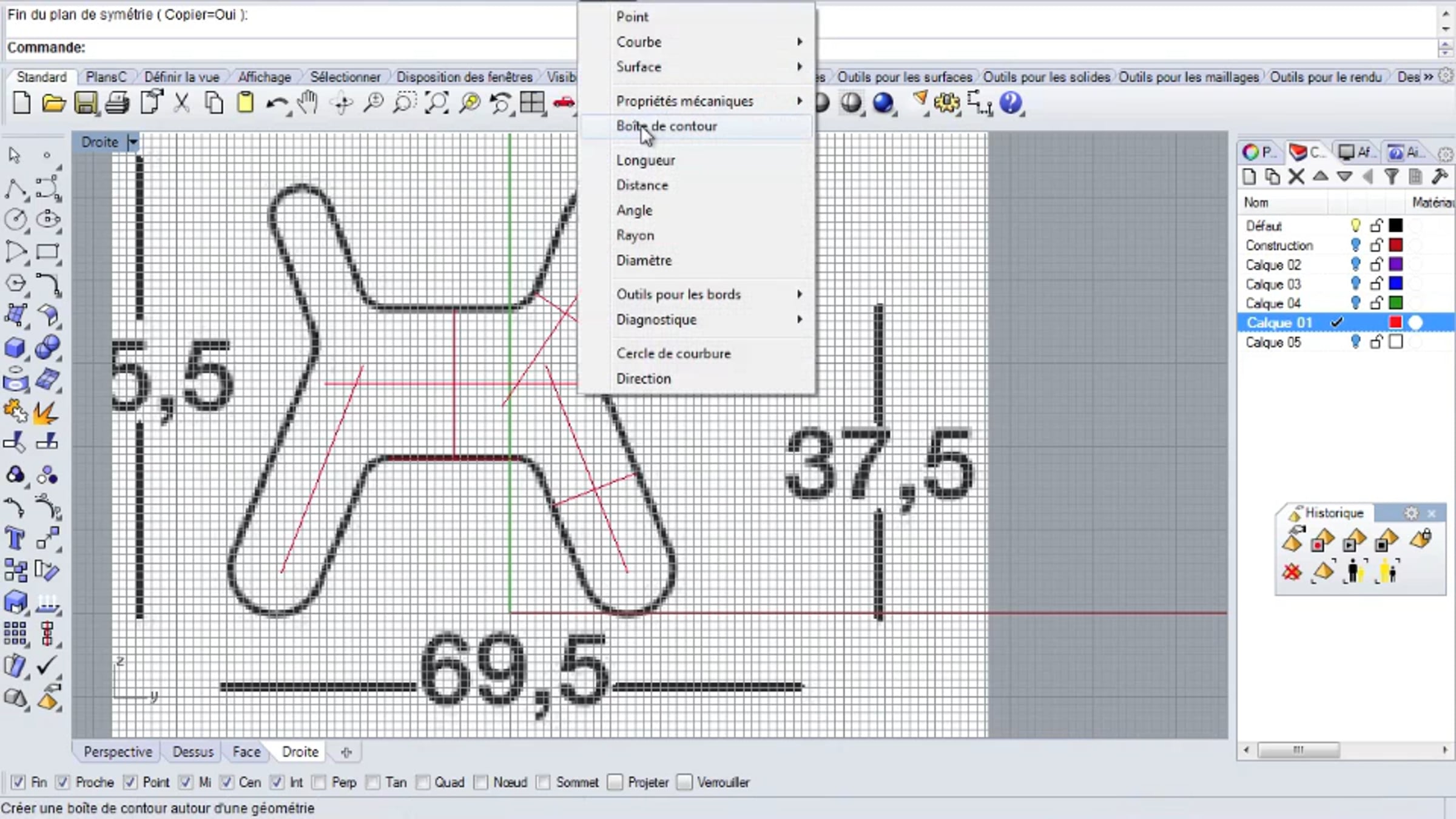Disable the Cen object snap
The height and width of the screenshot is (819, 1456).
pos(227,783)
